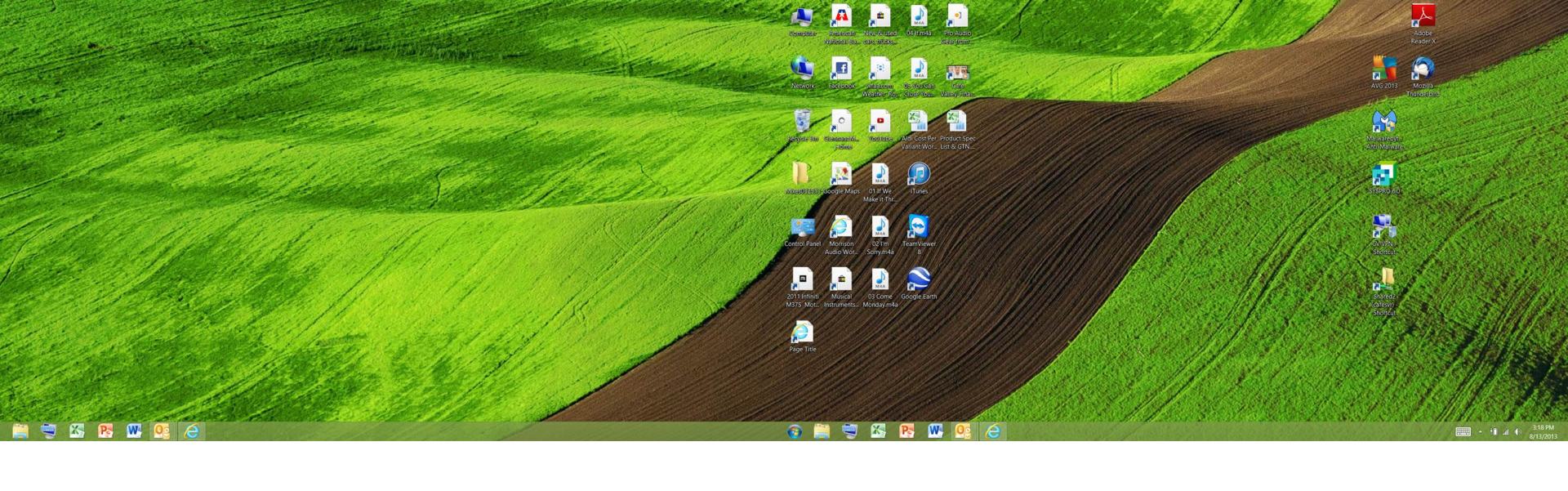The image size is (1568, 491).
Task: Launch TeamViewer 8 from the desktop
Action: [919, 227]
